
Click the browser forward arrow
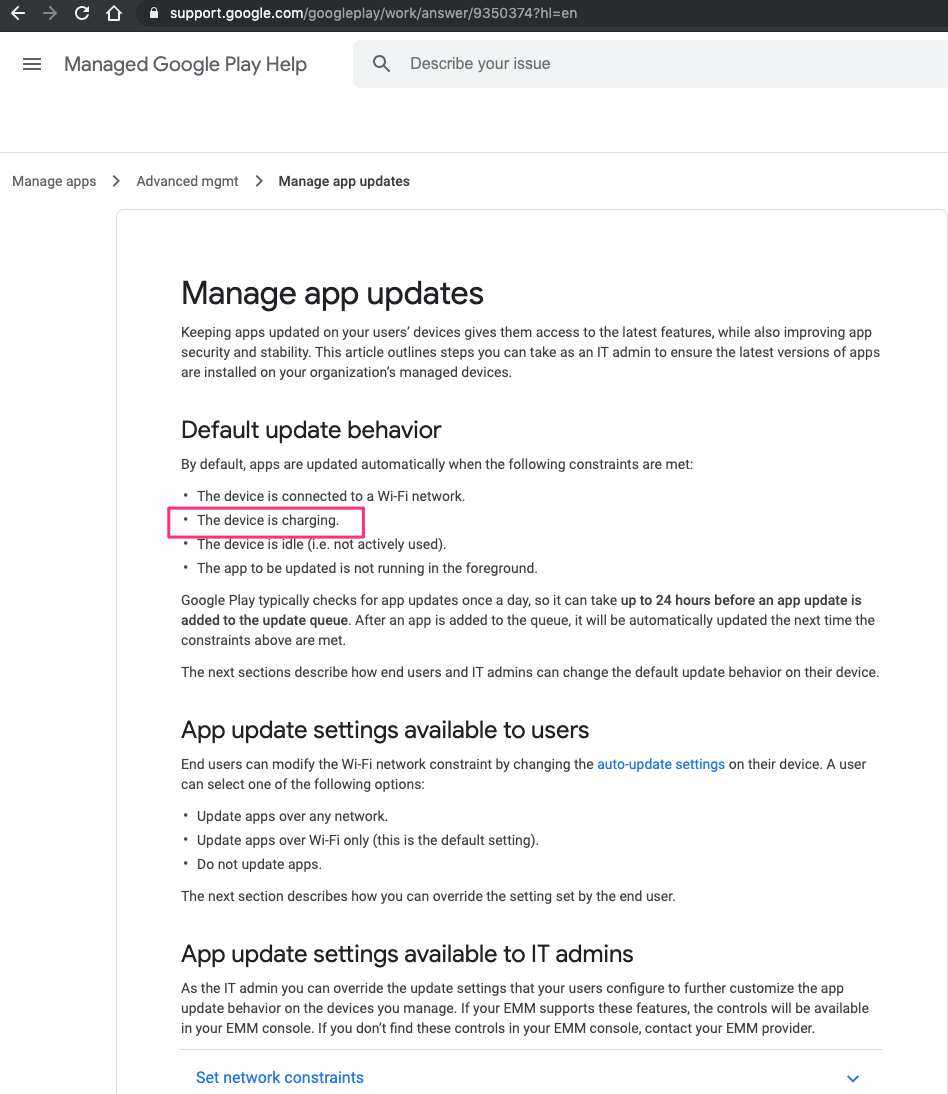pos(50,14)
